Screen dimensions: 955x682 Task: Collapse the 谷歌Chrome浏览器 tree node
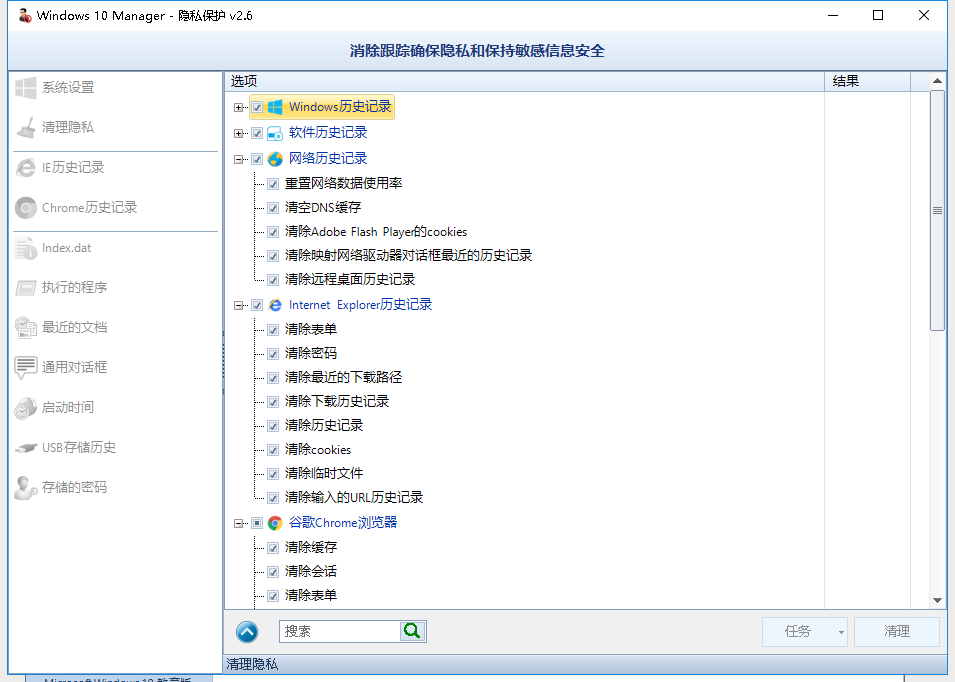pos(239,523)
